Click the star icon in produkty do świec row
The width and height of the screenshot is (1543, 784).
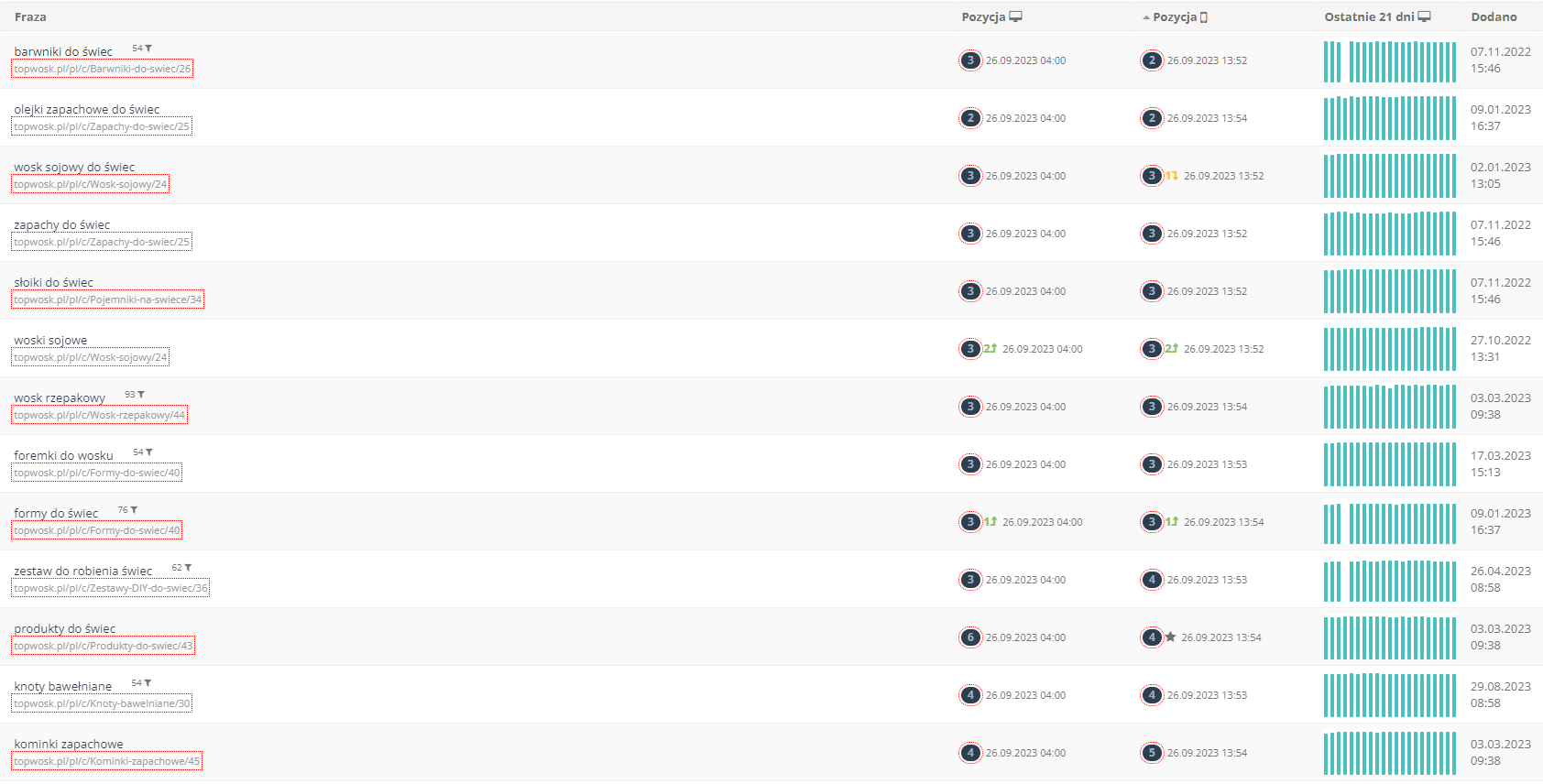click(1170, 637)
